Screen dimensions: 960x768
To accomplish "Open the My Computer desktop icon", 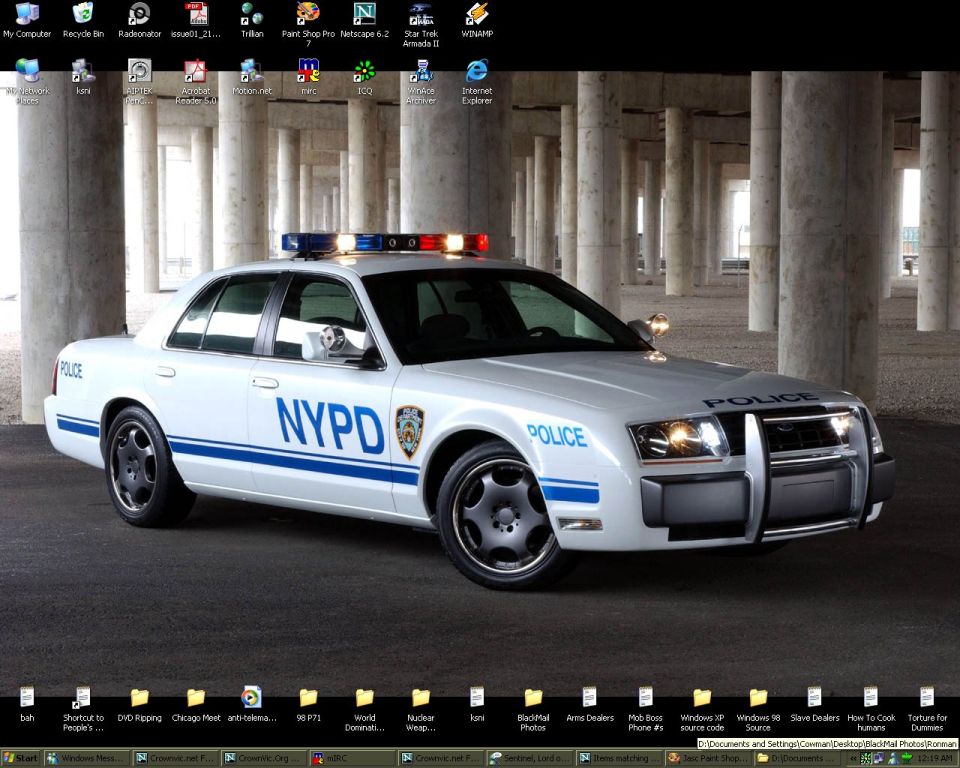I will pos(27,20).
